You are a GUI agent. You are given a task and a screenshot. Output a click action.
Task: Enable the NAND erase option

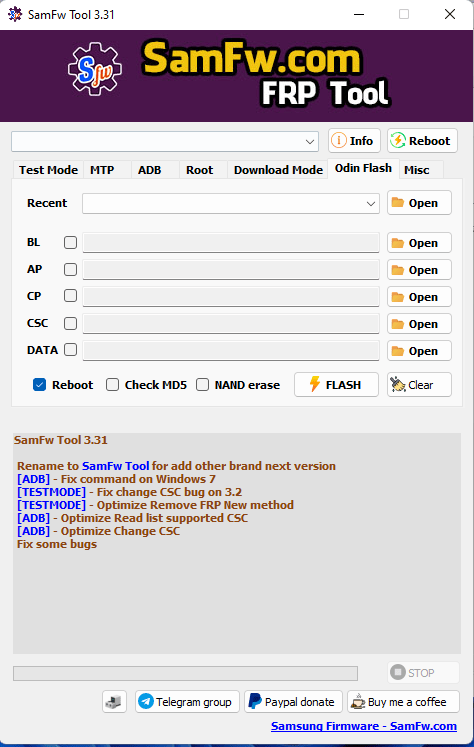click(x=202, y=384)
